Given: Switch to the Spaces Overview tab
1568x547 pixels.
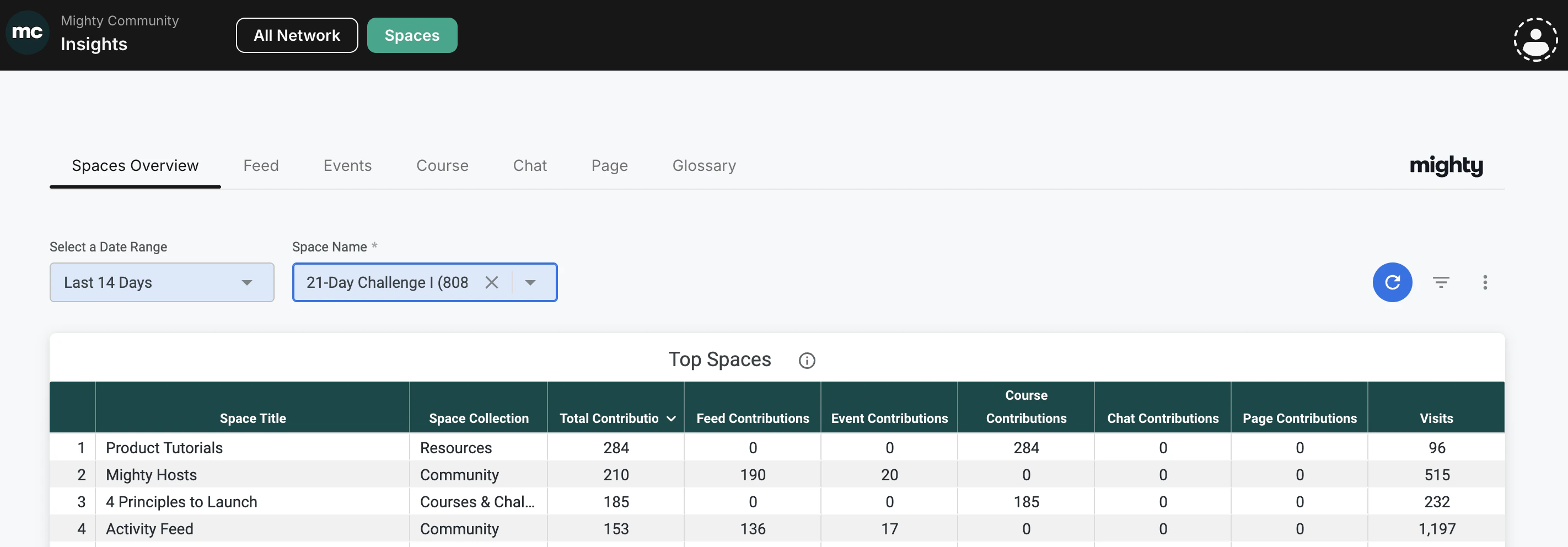Looking at the screenshot, I should pos(135,165).
